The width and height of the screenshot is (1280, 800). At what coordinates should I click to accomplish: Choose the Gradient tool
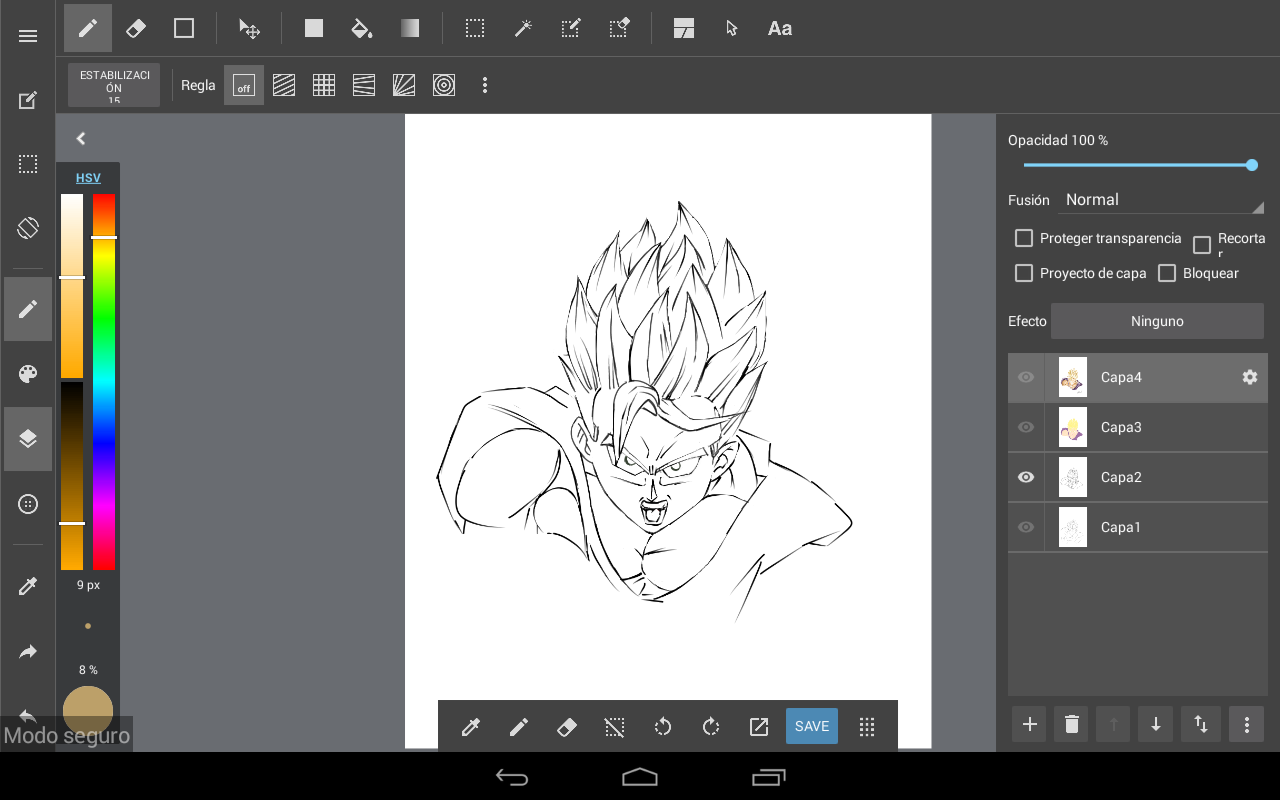410,28
